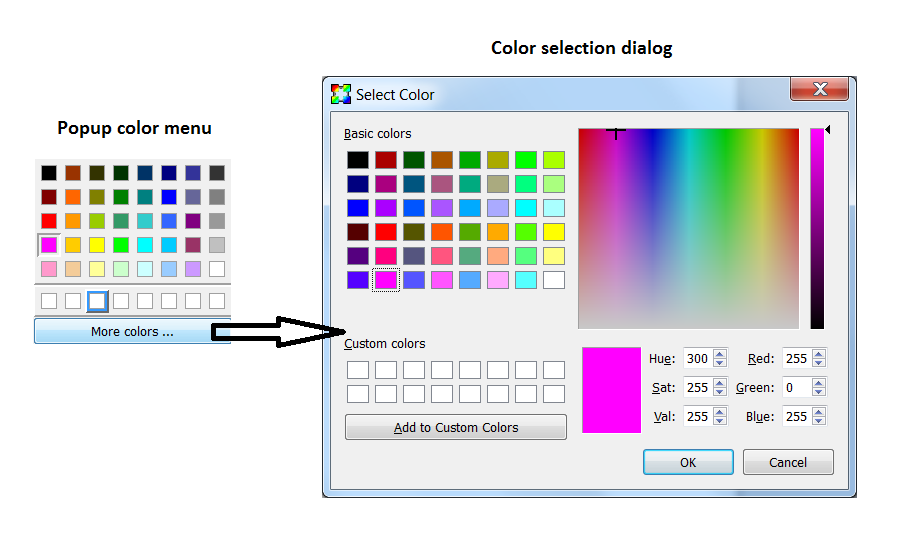This screenshot has height=540, width=898.
Task: Click the Sat input field
Action: [698, 388]
